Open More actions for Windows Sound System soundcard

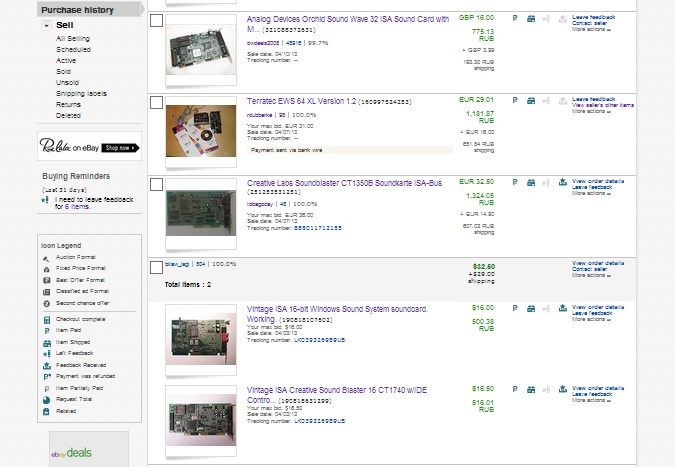591,319
